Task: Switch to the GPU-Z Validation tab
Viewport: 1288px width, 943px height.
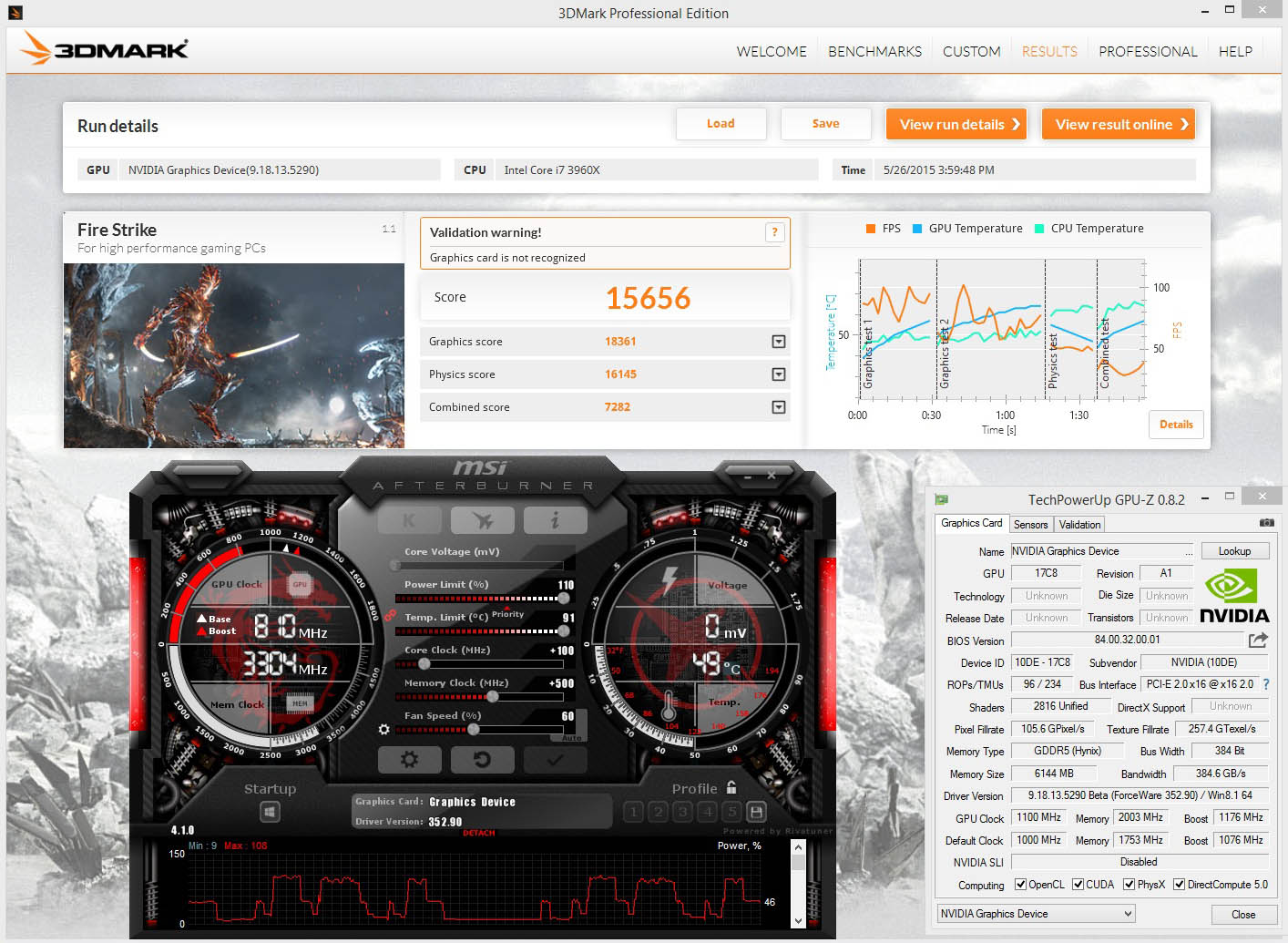Action: [x=1079, y=525]
